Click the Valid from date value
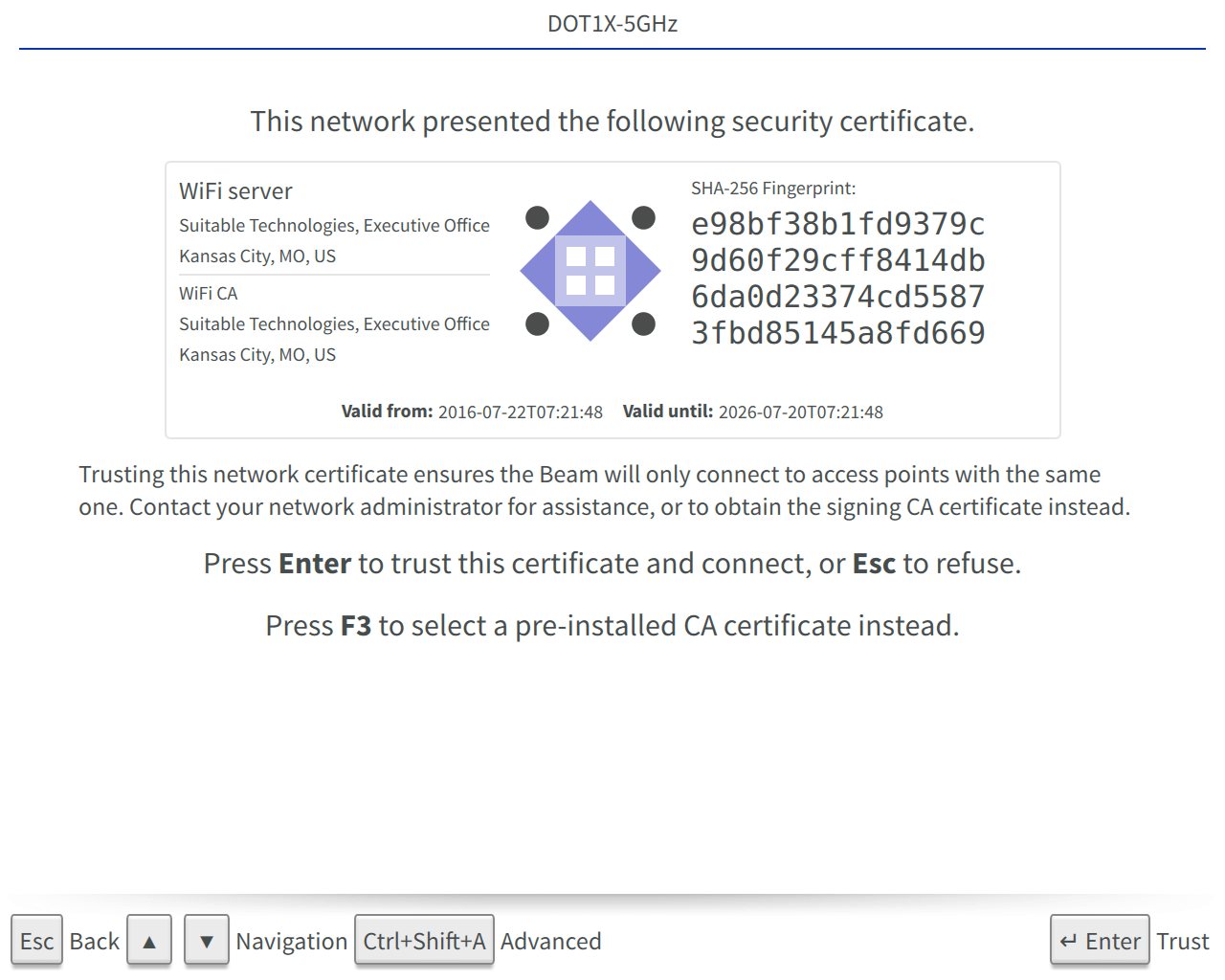This screenshot has height=980, width=1225. [521, 412]
